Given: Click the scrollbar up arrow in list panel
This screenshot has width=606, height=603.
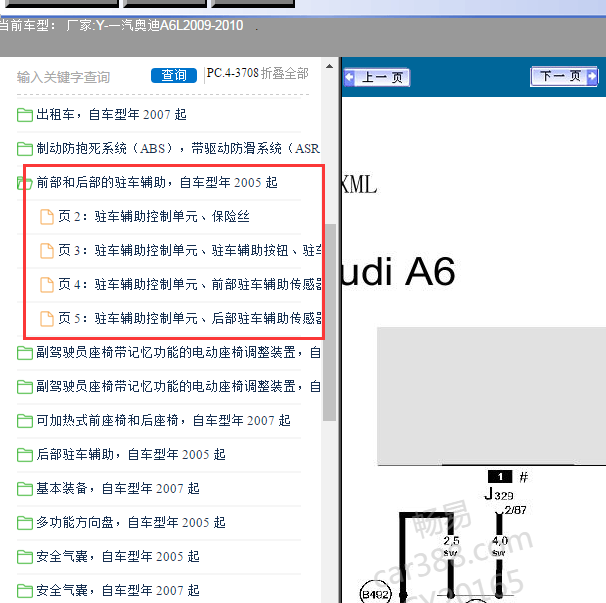Looking at the screenshot, I should tap(329, 66).
